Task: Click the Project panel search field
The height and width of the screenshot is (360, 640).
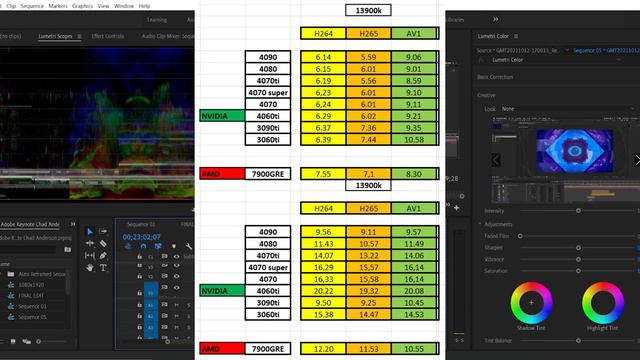Action: (x=29, y=249)
